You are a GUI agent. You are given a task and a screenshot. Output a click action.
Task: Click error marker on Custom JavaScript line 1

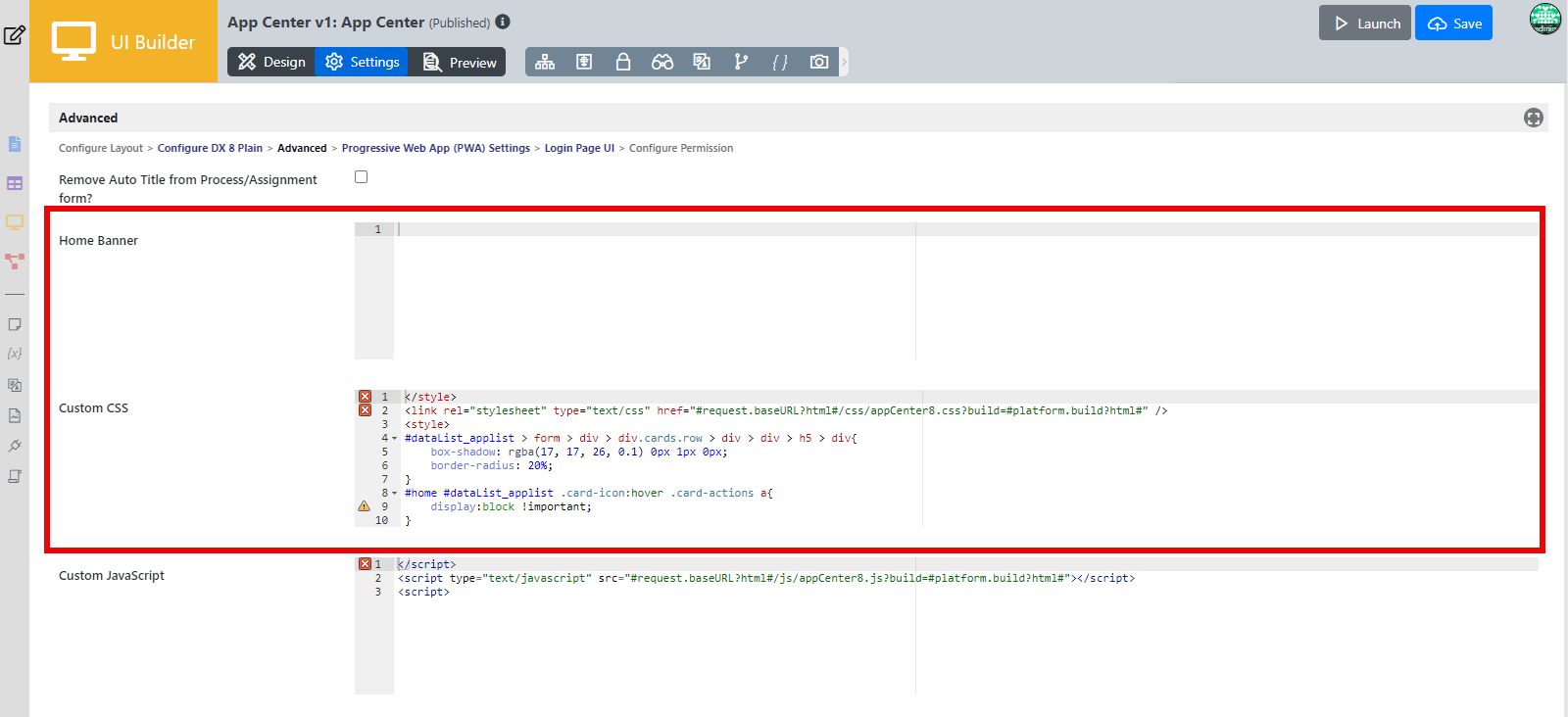(x=365, y=564)
